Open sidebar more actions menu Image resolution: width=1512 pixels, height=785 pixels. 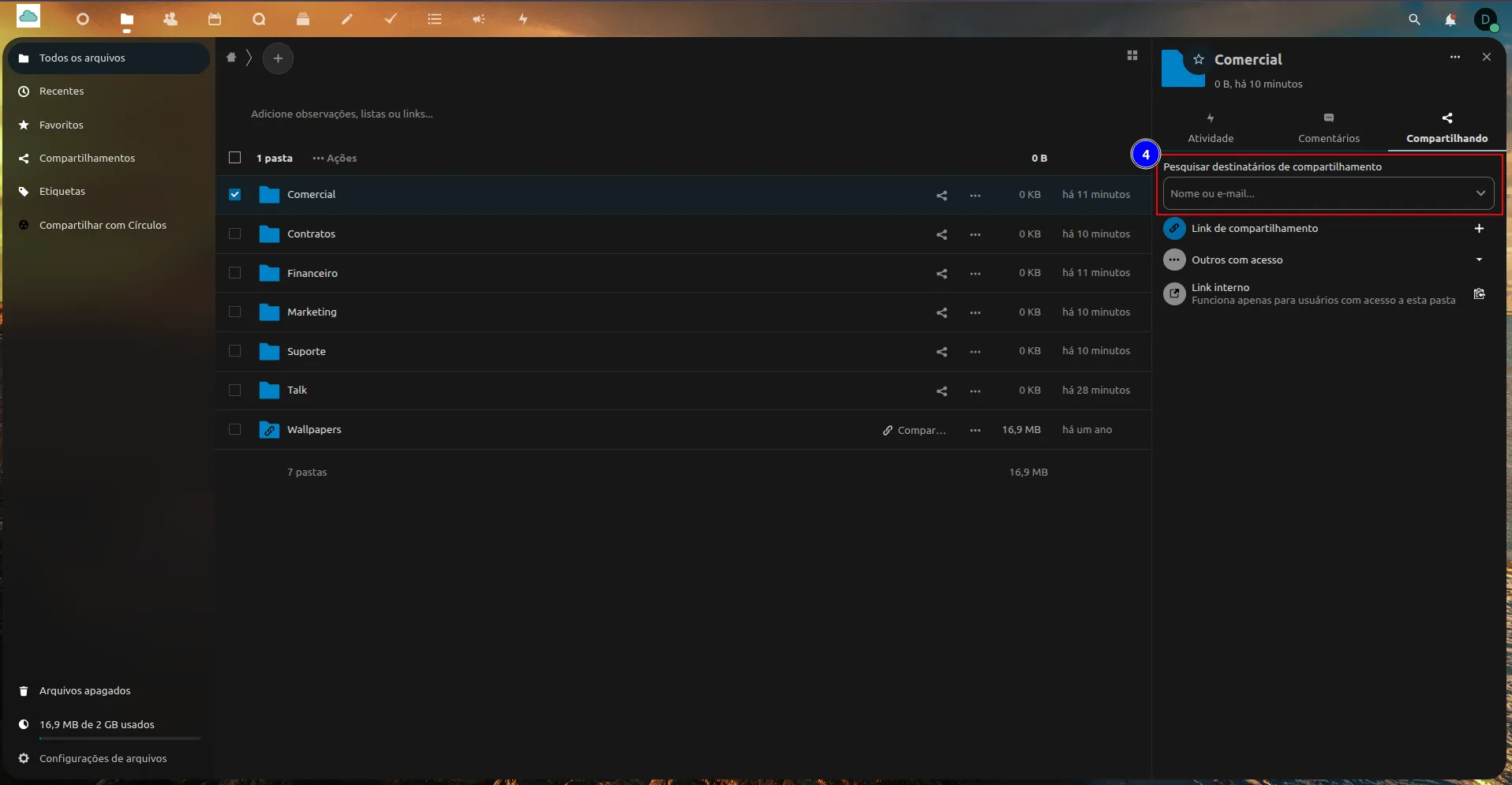(1455, 57)
